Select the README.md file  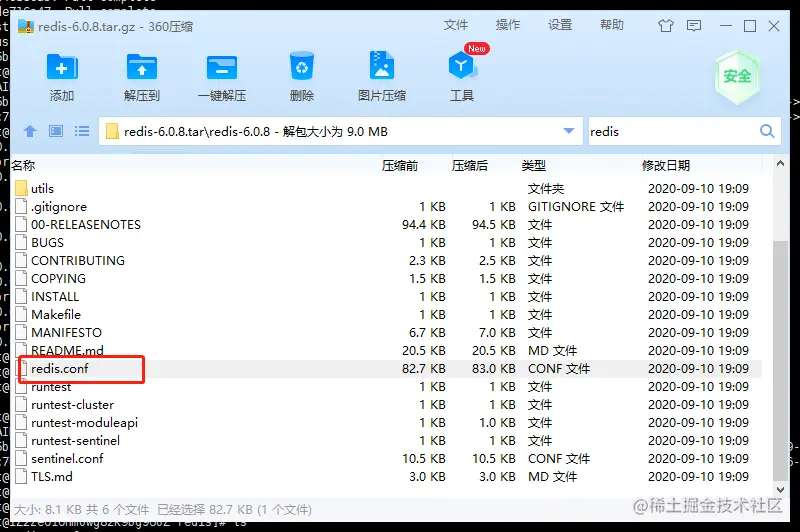click(67, 350)
